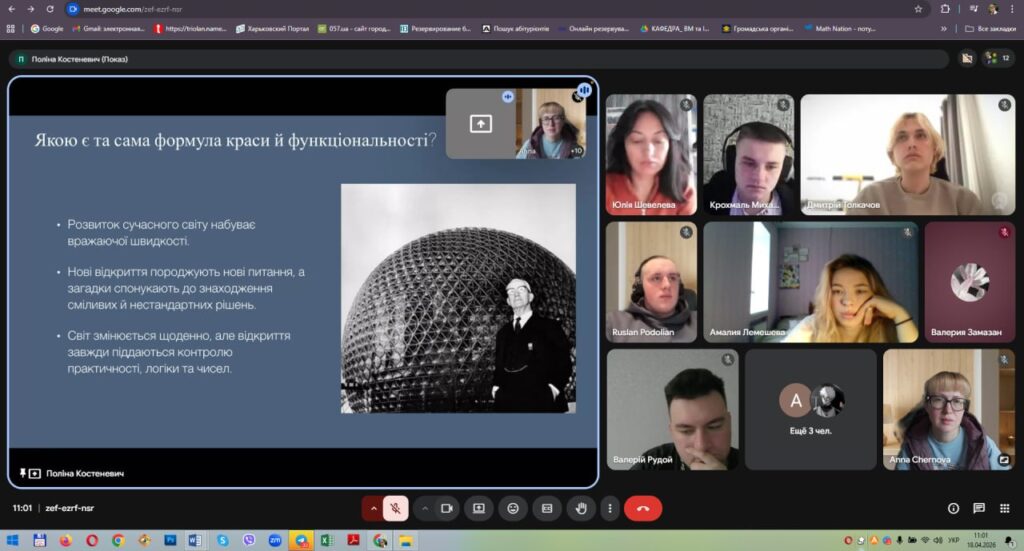The image size is (1024, 551).
Task: Open the meeting details info icon
Action: coord(953,508)
